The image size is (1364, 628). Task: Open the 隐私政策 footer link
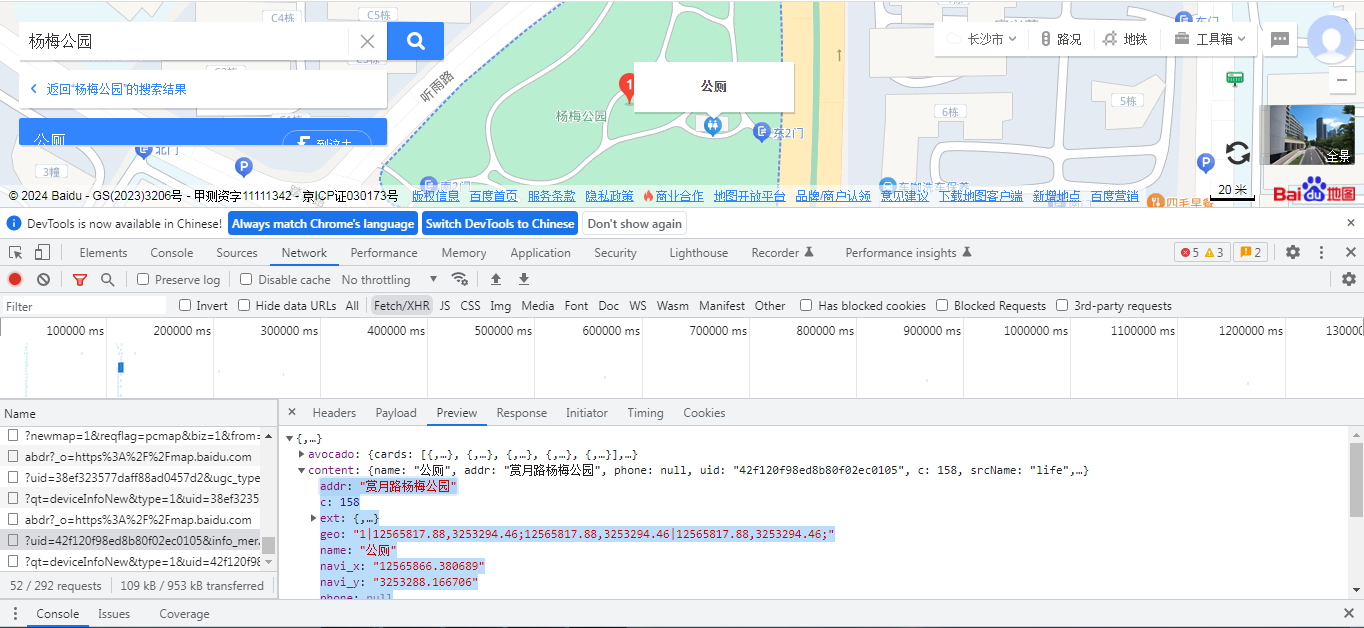(610, 196)
